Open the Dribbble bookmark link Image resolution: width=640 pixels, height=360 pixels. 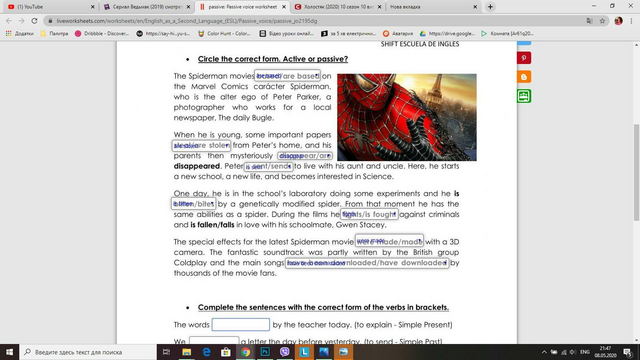click(102, 33)
